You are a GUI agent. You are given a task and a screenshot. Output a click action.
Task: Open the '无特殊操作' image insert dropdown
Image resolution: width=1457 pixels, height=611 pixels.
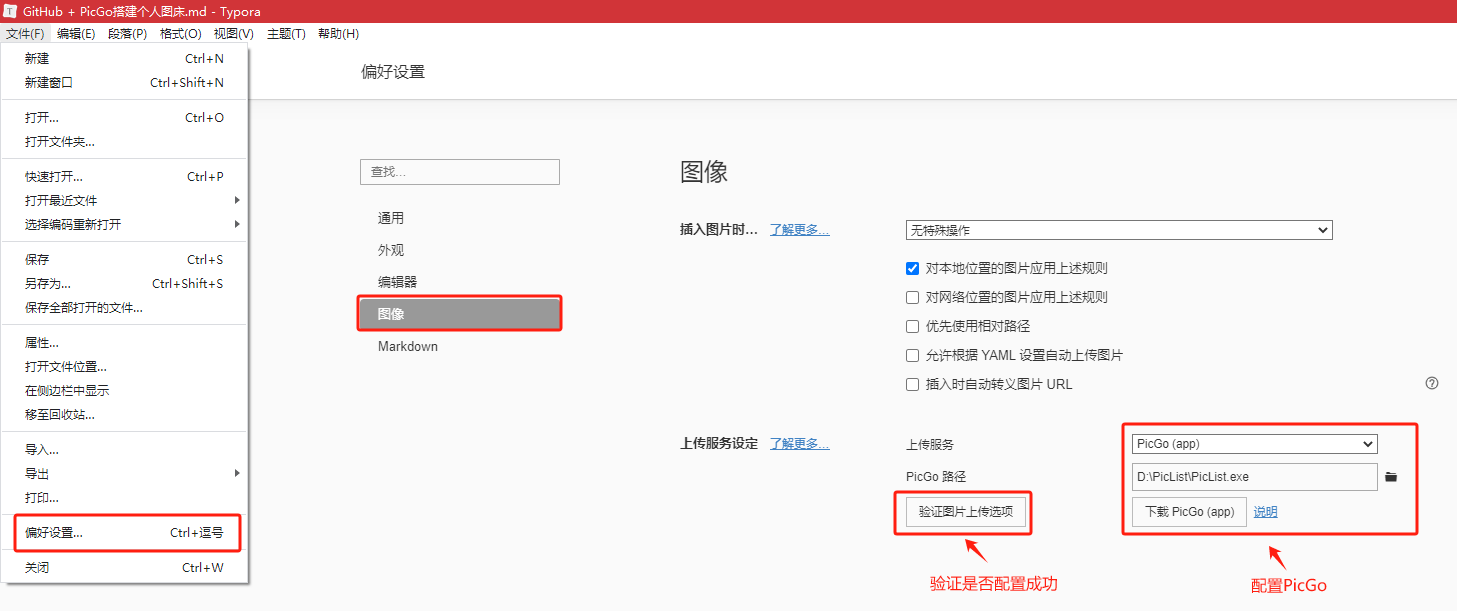click(1119, 230)
